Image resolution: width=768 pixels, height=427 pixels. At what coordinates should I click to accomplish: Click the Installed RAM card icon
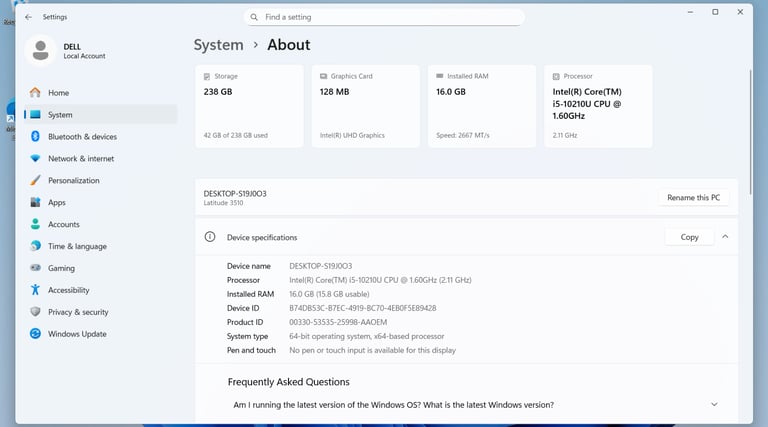coord(439,76)
